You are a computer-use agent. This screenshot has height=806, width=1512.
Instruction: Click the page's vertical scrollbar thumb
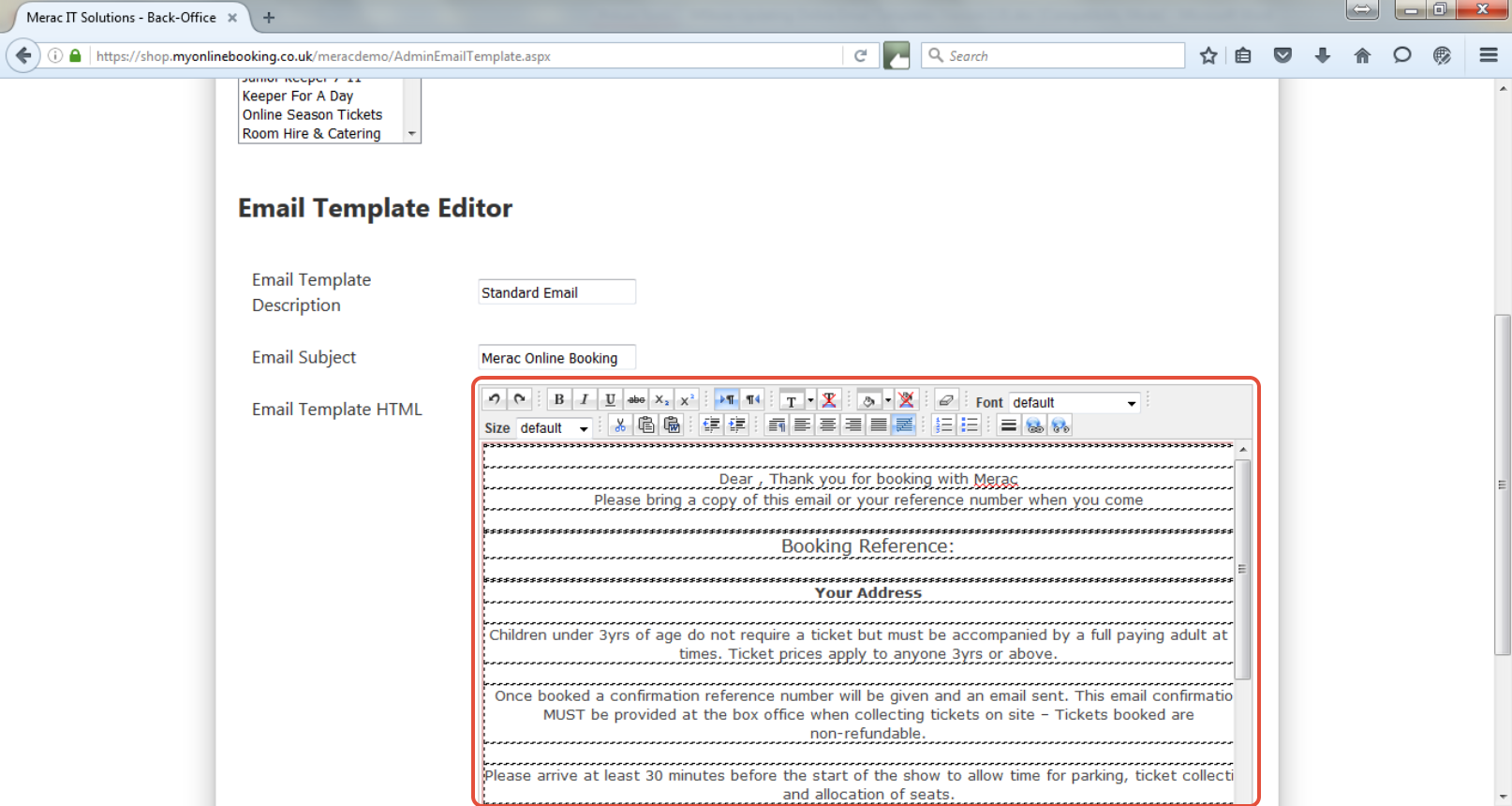(x=1503, y=485)
